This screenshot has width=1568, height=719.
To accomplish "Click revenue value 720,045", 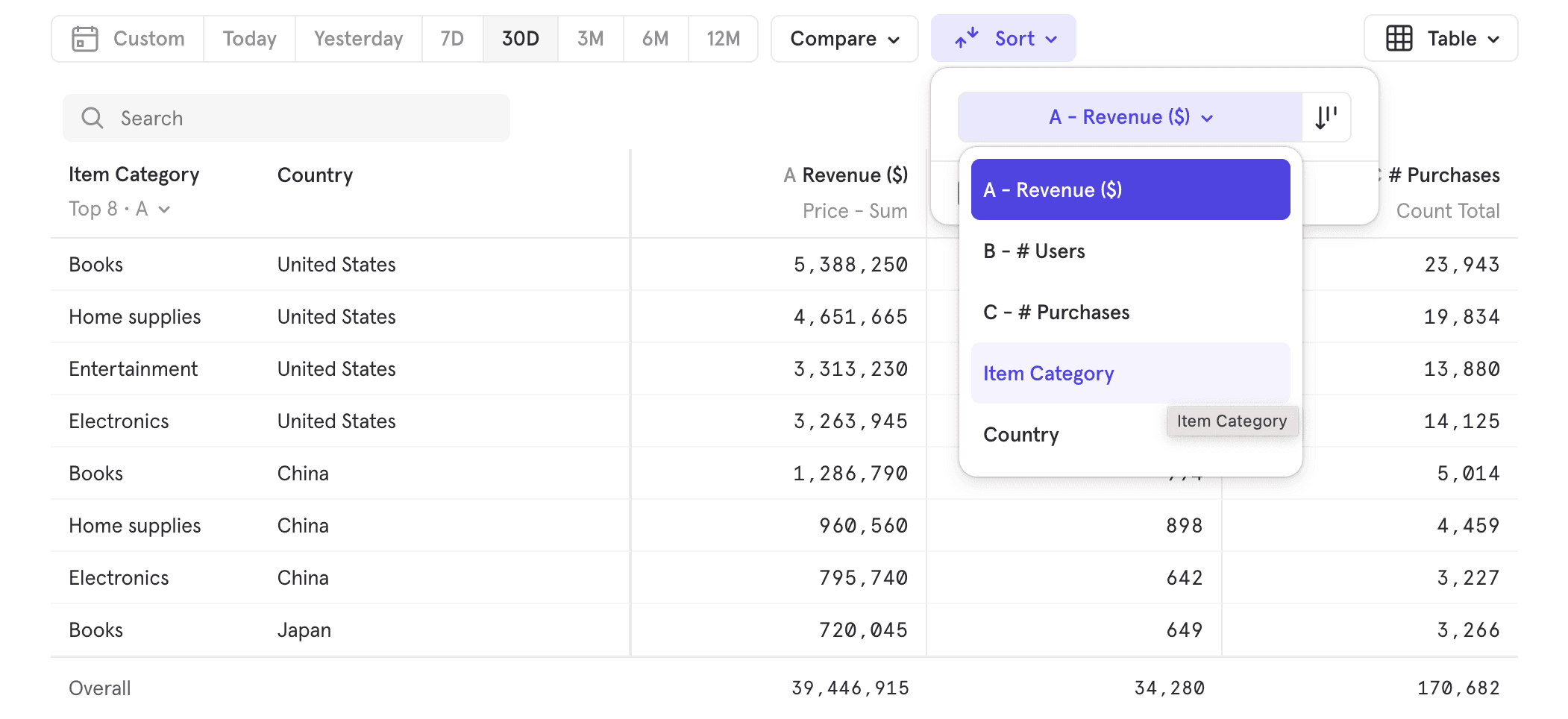I will coord(863,630).
